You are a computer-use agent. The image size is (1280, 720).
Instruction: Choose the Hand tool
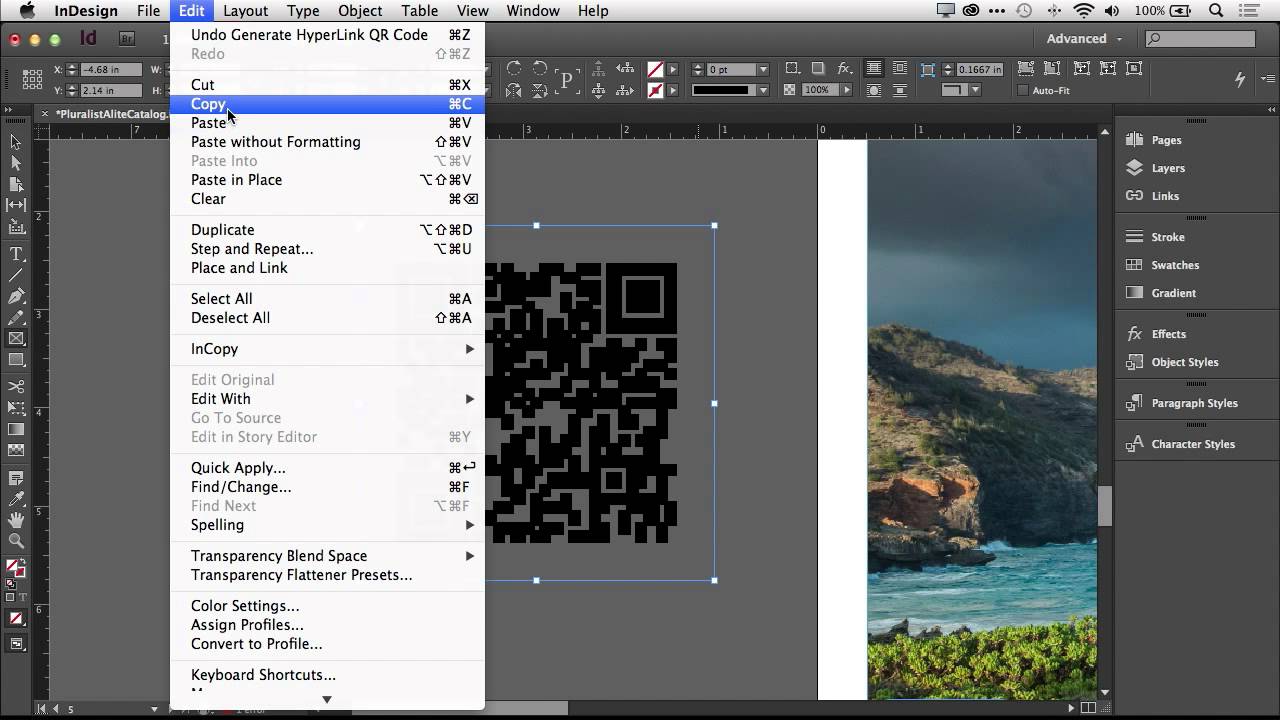click(x=16, y=520)
